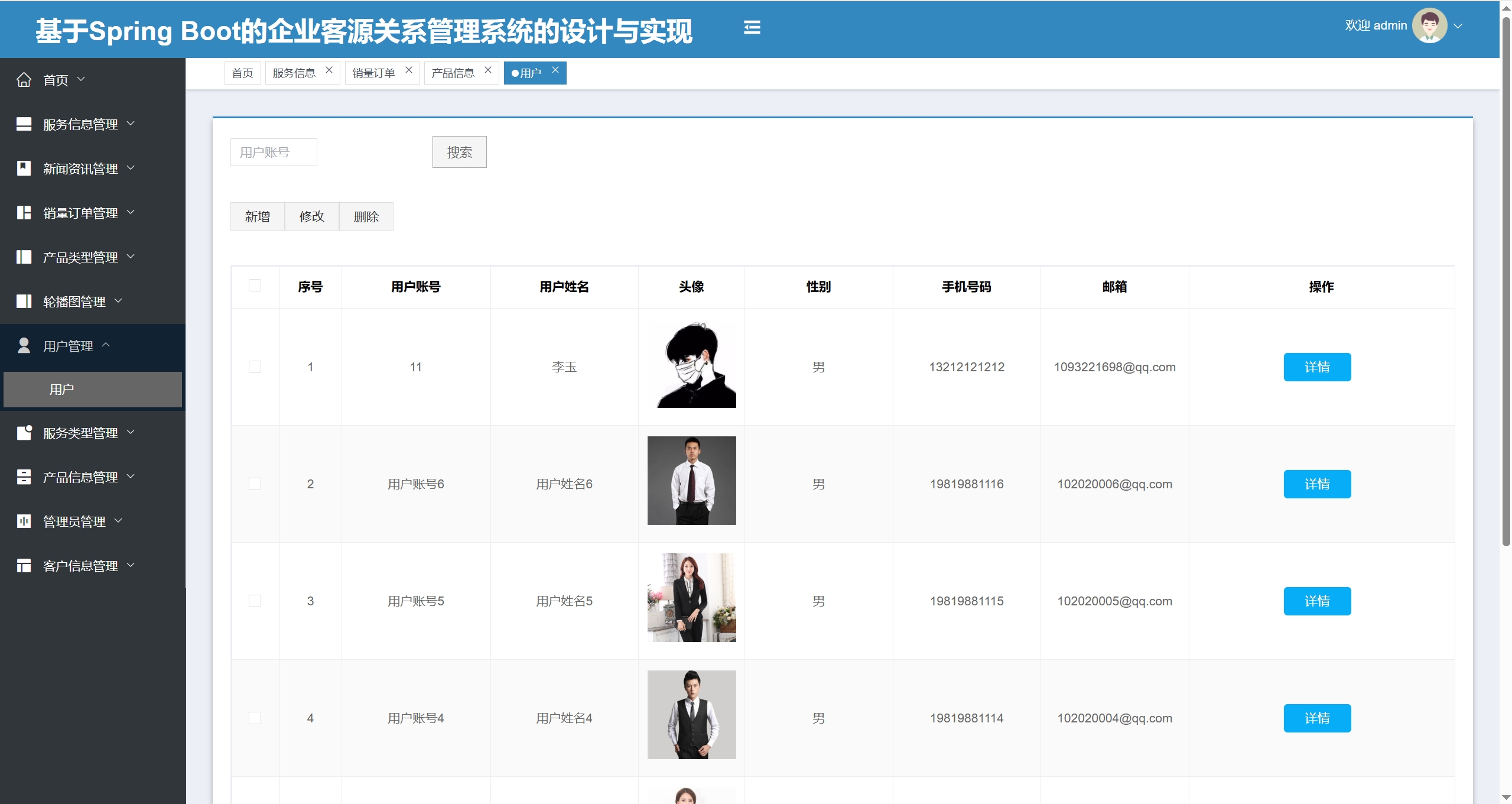Collapse the sidebar with the menu toggle icon
The width and height of the screenshot is (1512, 804).
coord(752,27)
